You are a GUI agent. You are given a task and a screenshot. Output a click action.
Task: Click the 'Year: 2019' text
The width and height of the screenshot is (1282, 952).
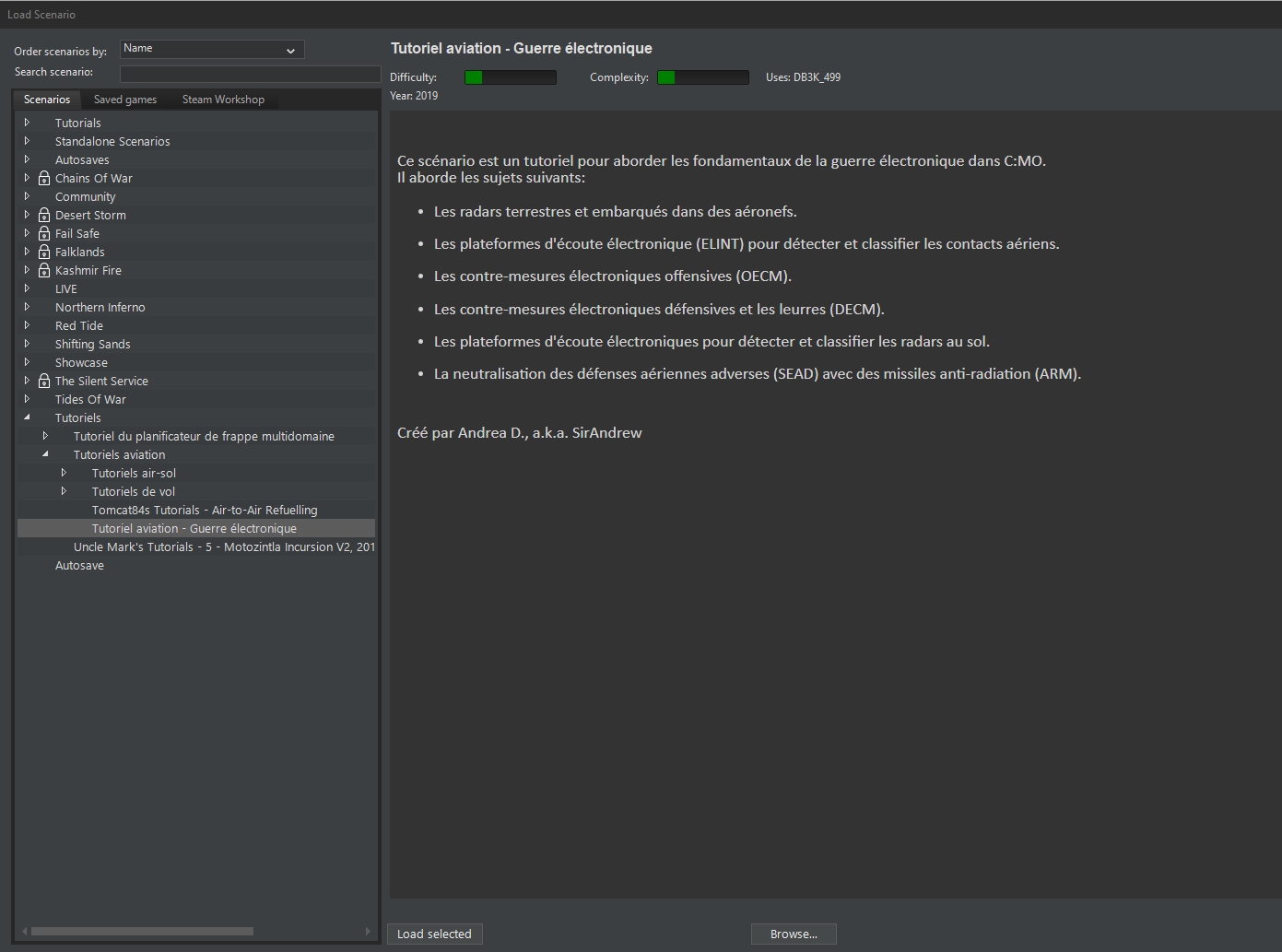coord(414,96)
